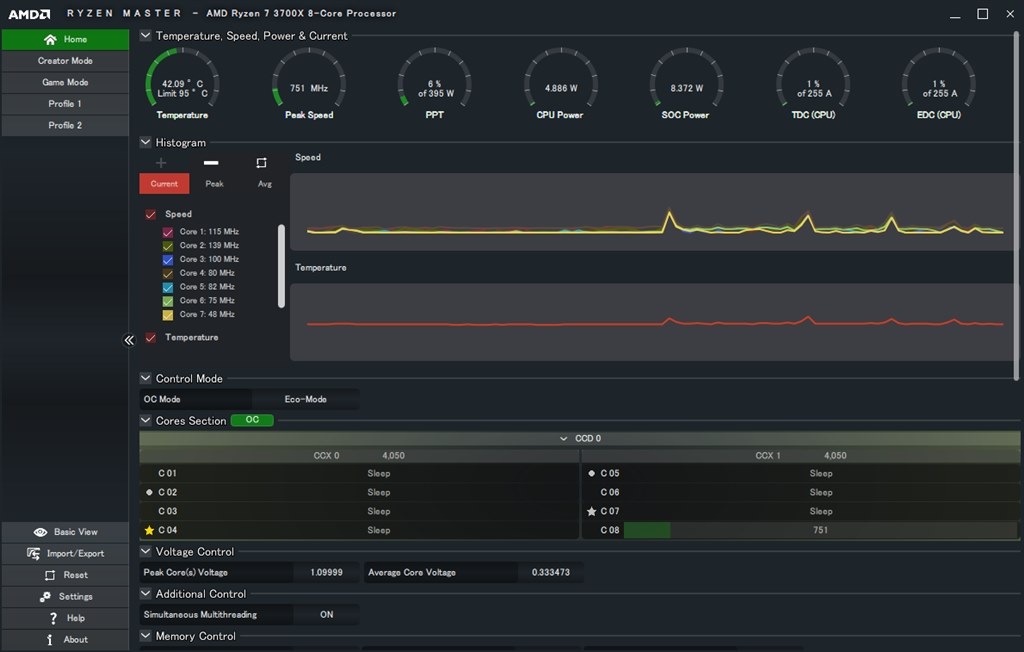Screen dimensions: 1024x652
Task: Collapse sidebar with double-chevron arrow
Action: [x=129, y=340]
